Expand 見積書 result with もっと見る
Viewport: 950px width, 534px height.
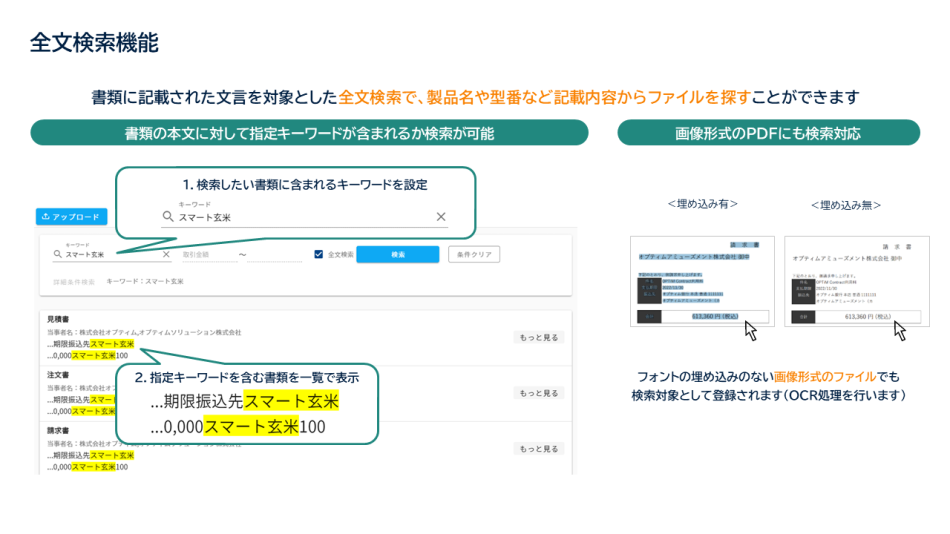540,337
